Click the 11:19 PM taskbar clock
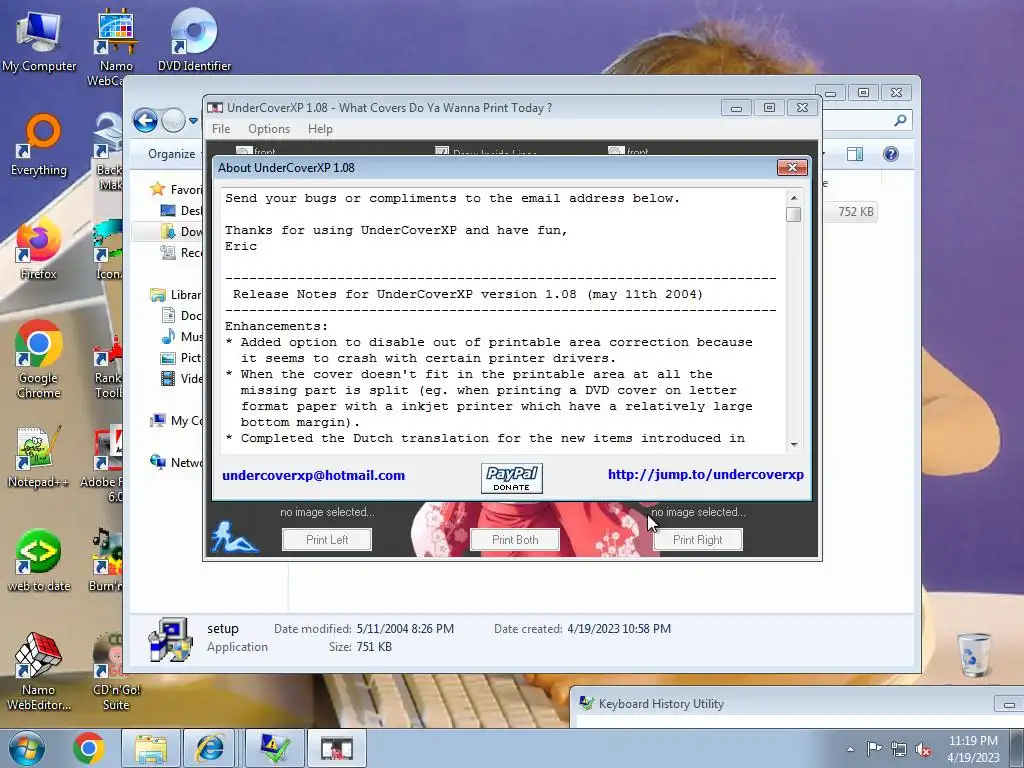 (973, 749)
